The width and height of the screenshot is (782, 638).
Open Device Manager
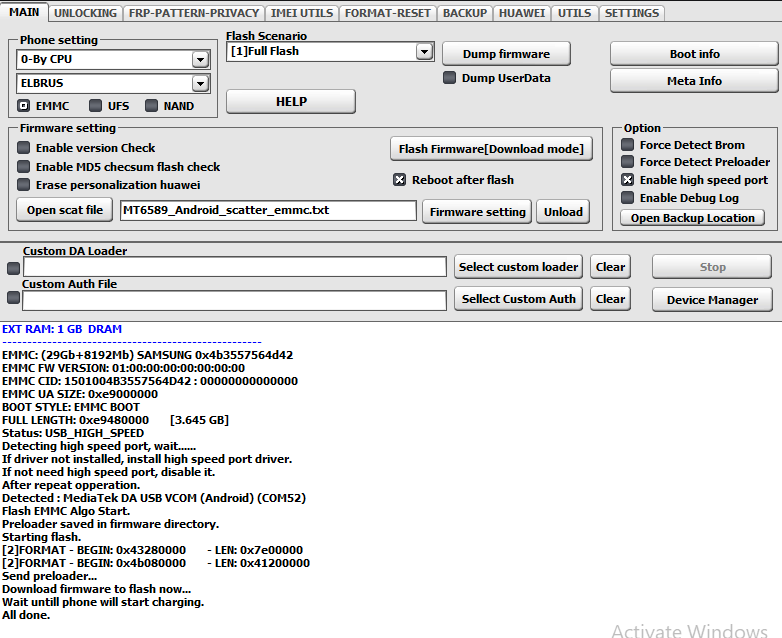(x=712, y=300)
